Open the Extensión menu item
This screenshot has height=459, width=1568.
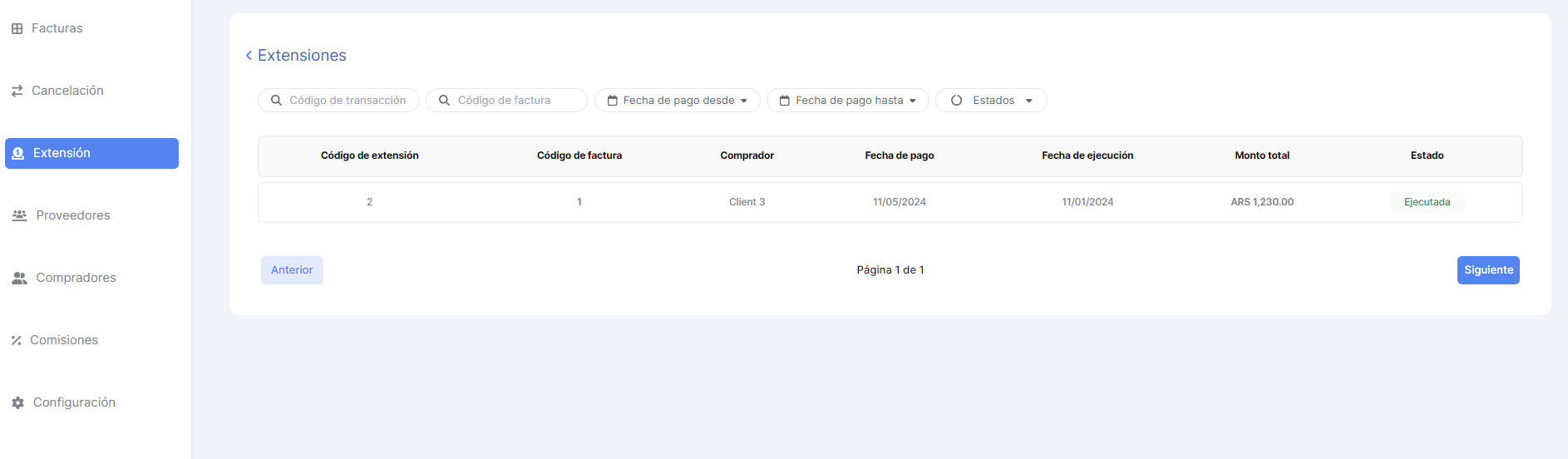[x=91, y=153]
